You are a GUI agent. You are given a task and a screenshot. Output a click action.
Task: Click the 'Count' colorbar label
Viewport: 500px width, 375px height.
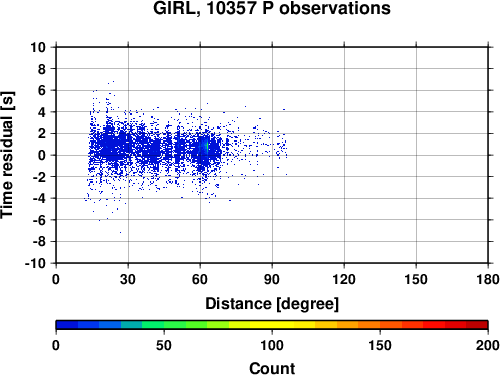(272, 368)
